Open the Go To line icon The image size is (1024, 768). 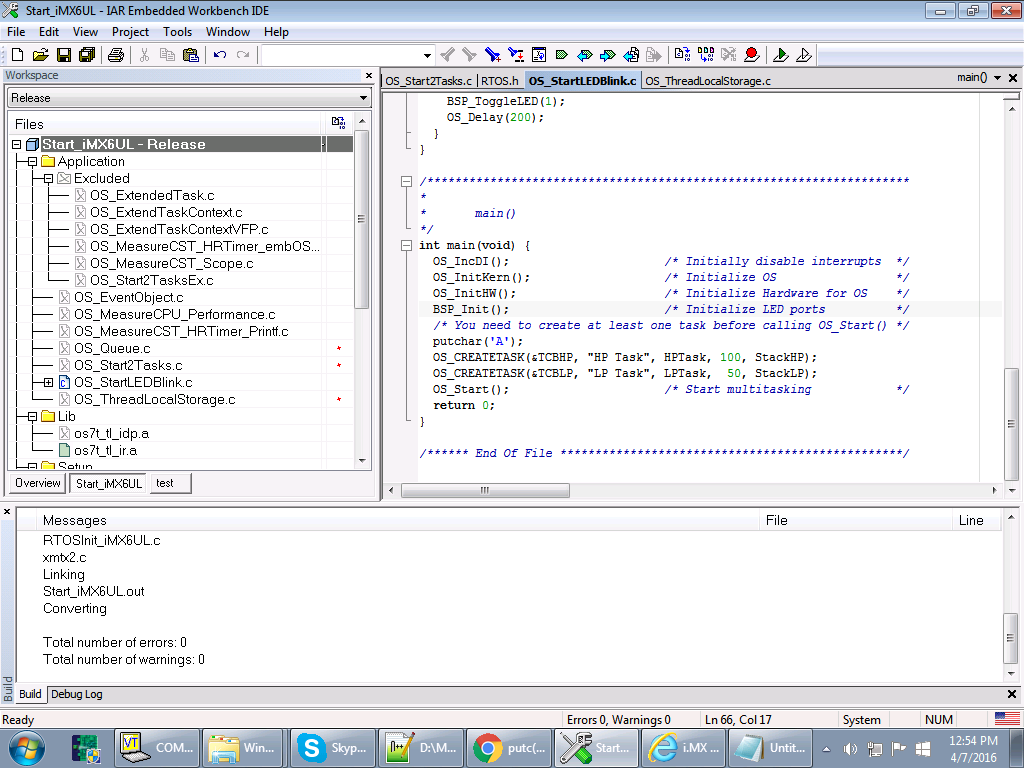pyautogui.click(x=539, y=55)
